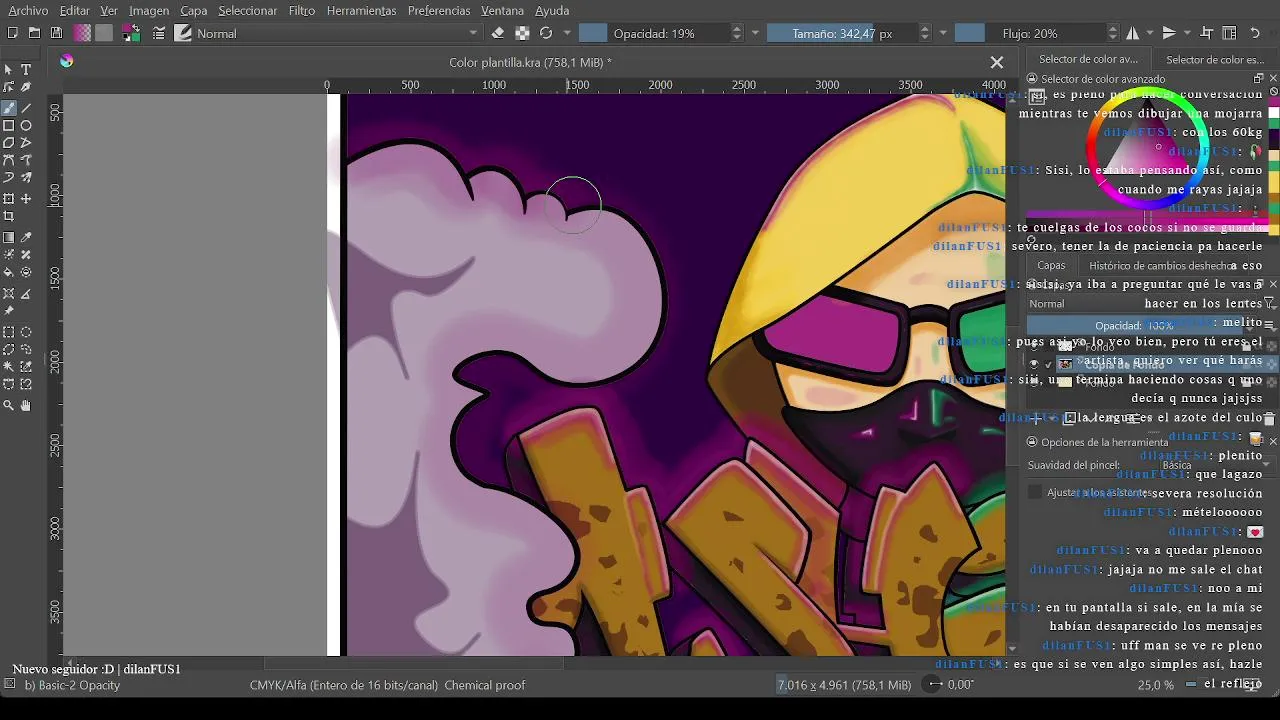Select the Measure tool
This screenshot has width=1280, height=720.
click(26, 294)
